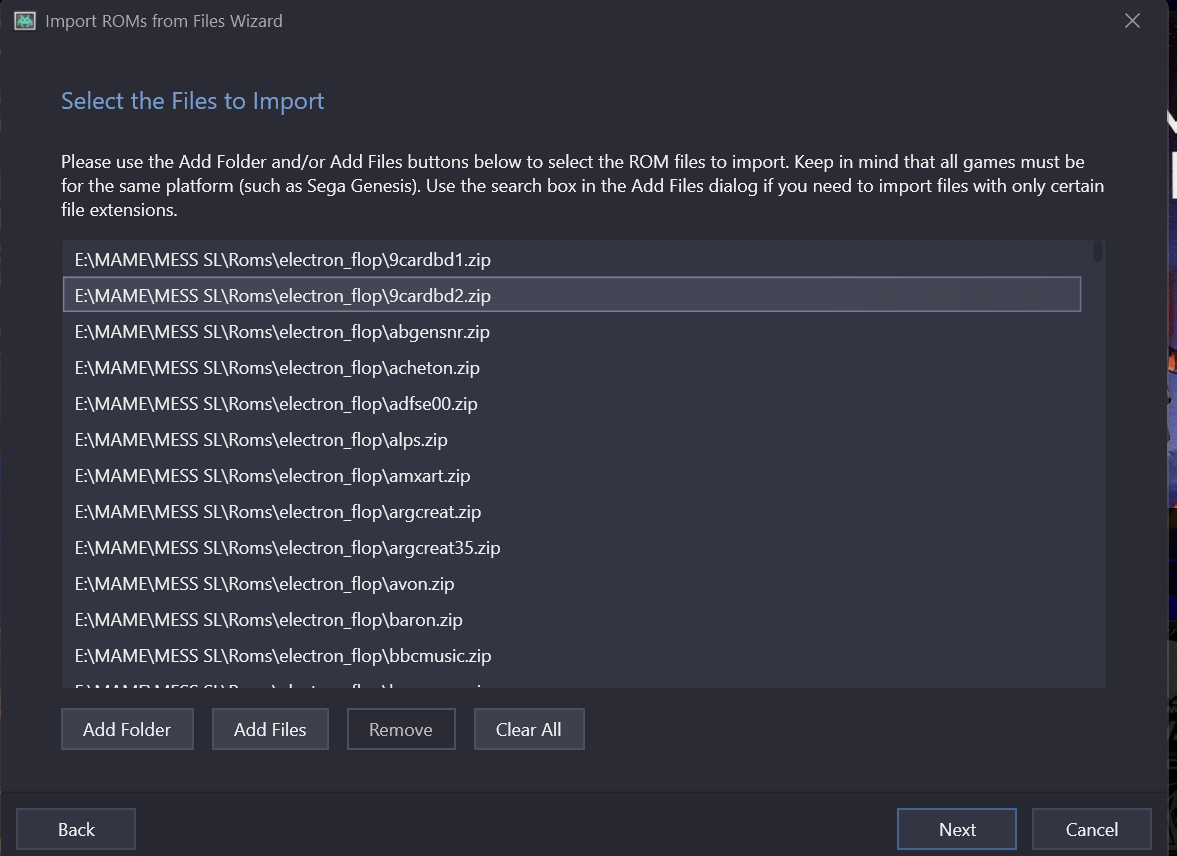Select the 9cardbd2.zip list row
The height and width of the screenshot is (856, 1177).
pyautogui.click(x=283, y=296)
